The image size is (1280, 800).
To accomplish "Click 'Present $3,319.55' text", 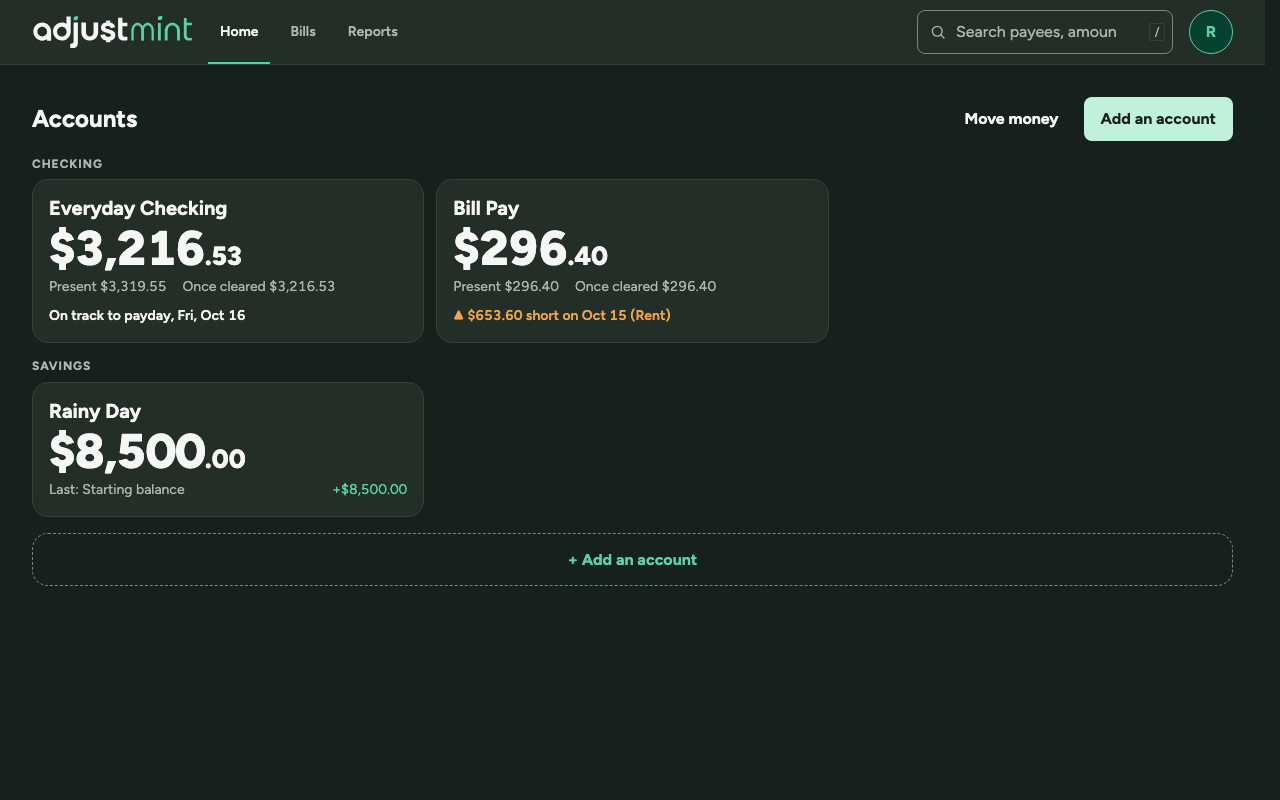I will click(x=108, y=286).
